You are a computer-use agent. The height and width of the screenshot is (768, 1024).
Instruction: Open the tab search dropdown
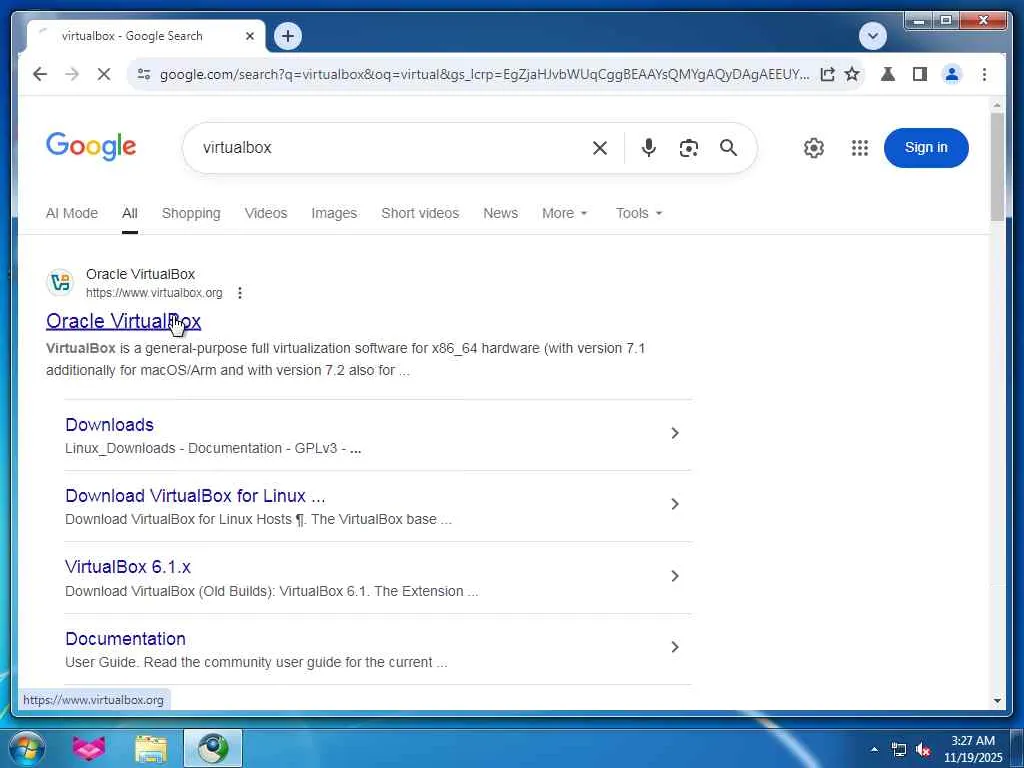[x=872, y=36]
